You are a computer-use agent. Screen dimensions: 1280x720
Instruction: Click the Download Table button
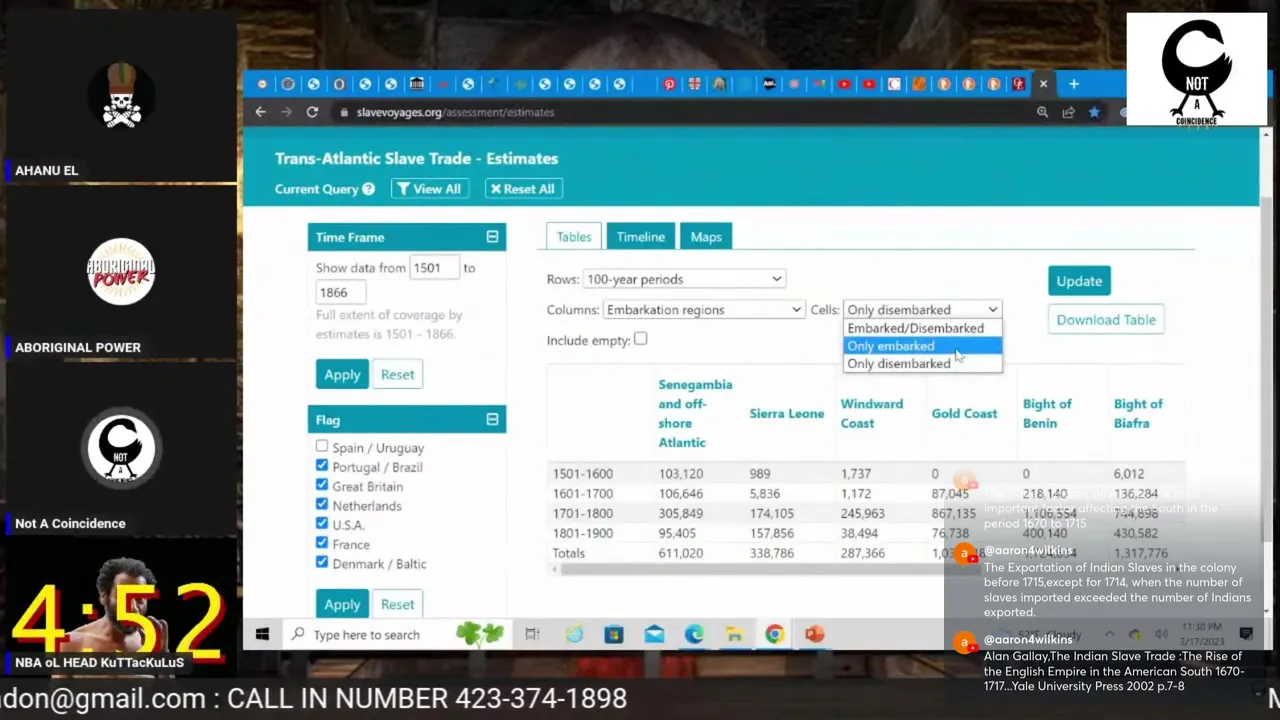(1106, 320)
